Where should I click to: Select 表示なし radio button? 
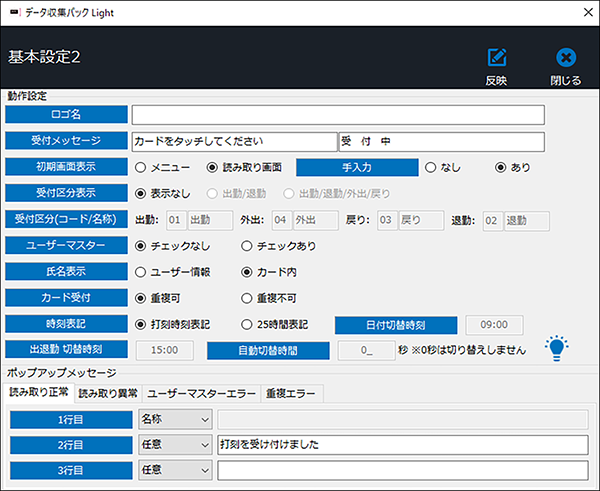(140, 194)
